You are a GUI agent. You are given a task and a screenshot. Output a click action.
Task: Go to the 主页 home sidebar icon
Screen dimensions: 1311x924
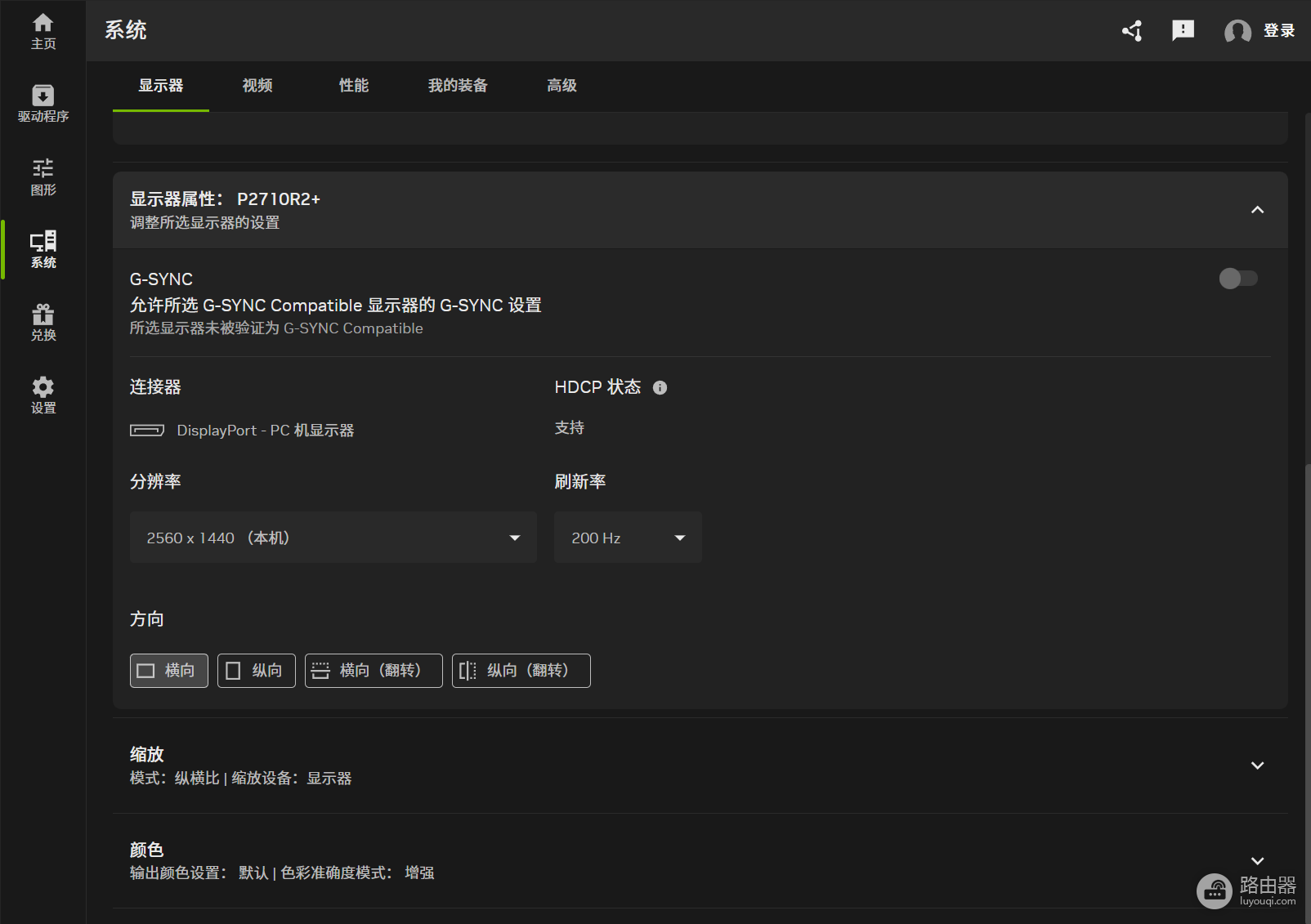pyautogui.click(x=43, y=31)
